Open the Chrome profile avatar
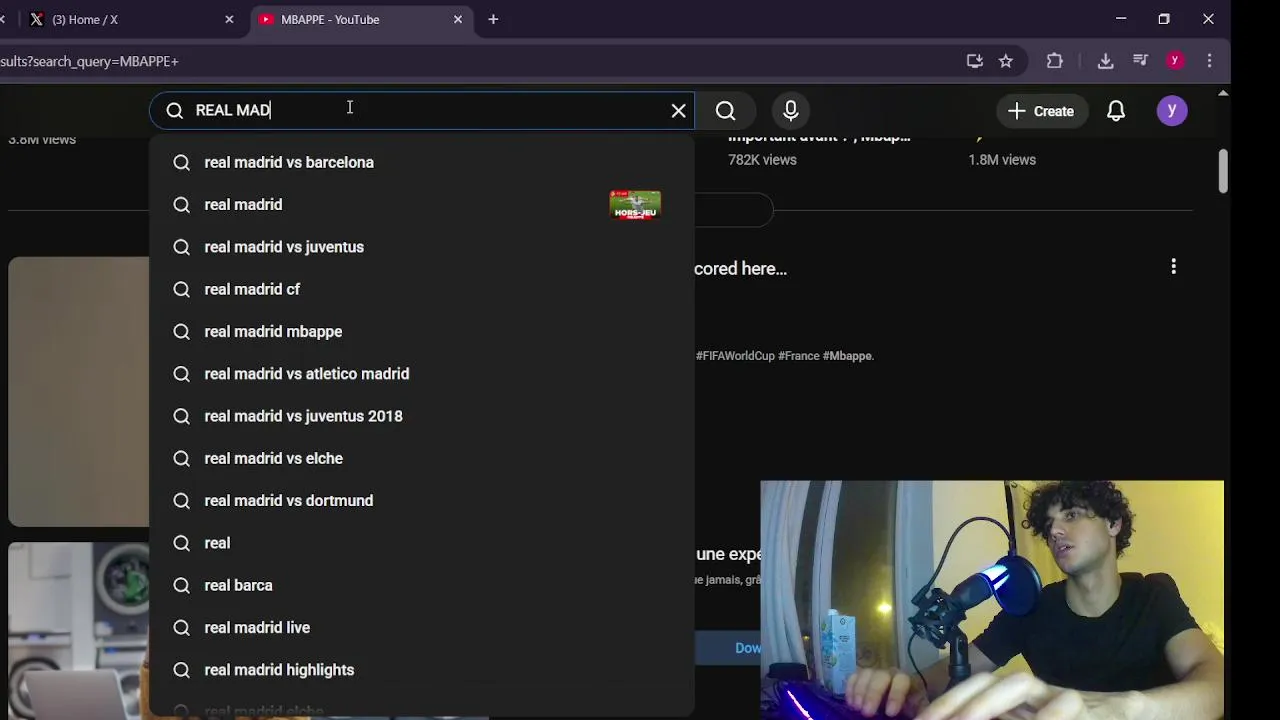The height and width of the screenshot is (720, 1280). [x=1175, y=61]
